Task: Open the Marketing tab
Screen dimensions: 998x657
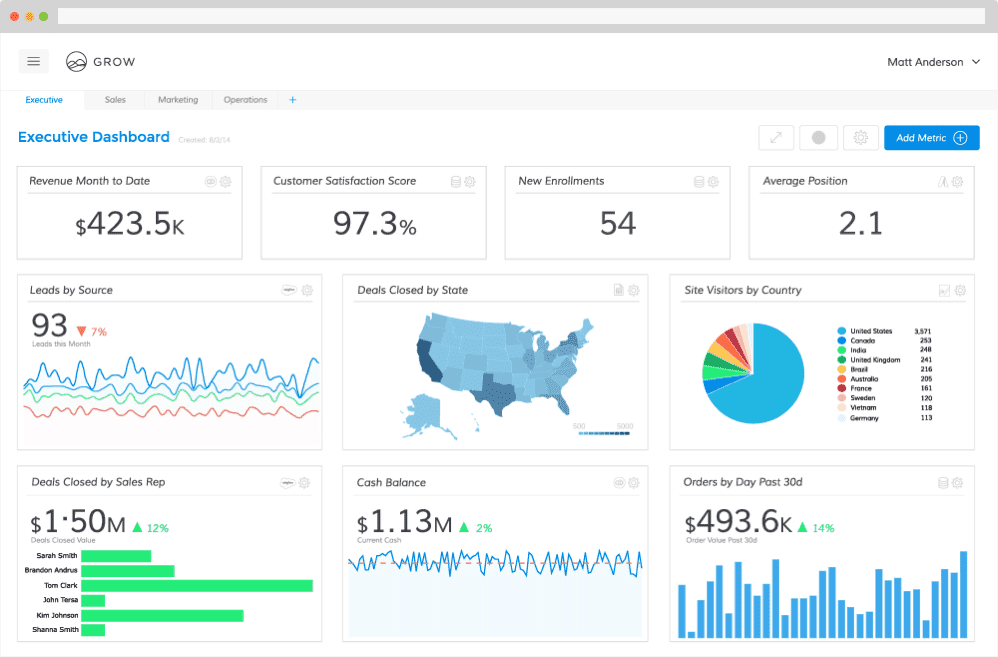Action: (178, 100)
